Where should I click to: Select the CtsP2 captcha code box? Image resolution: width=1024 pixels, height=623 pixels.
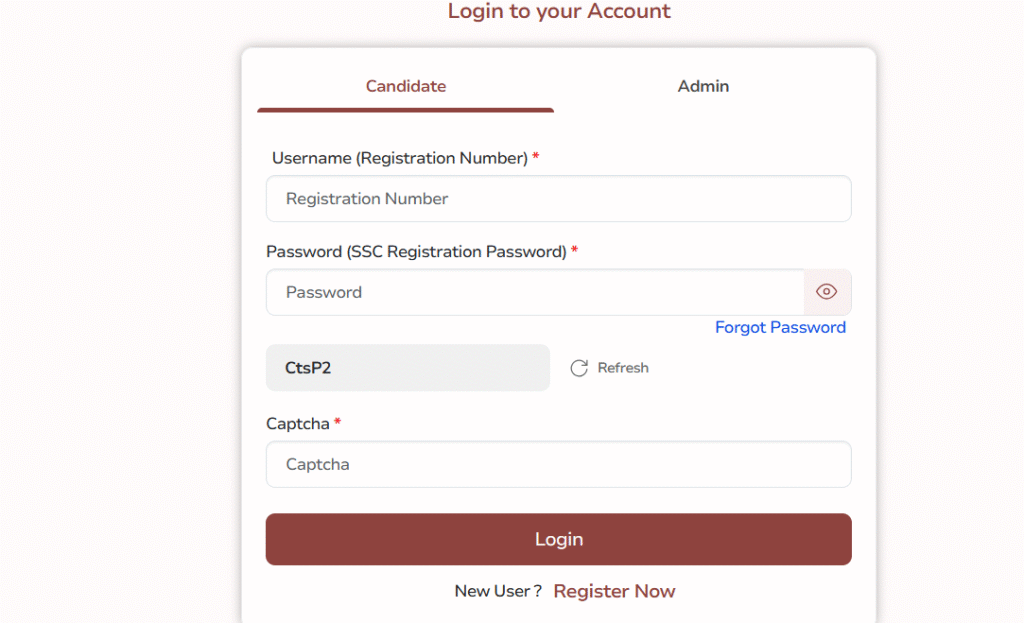pyautogui.click(x=408, y=368)
